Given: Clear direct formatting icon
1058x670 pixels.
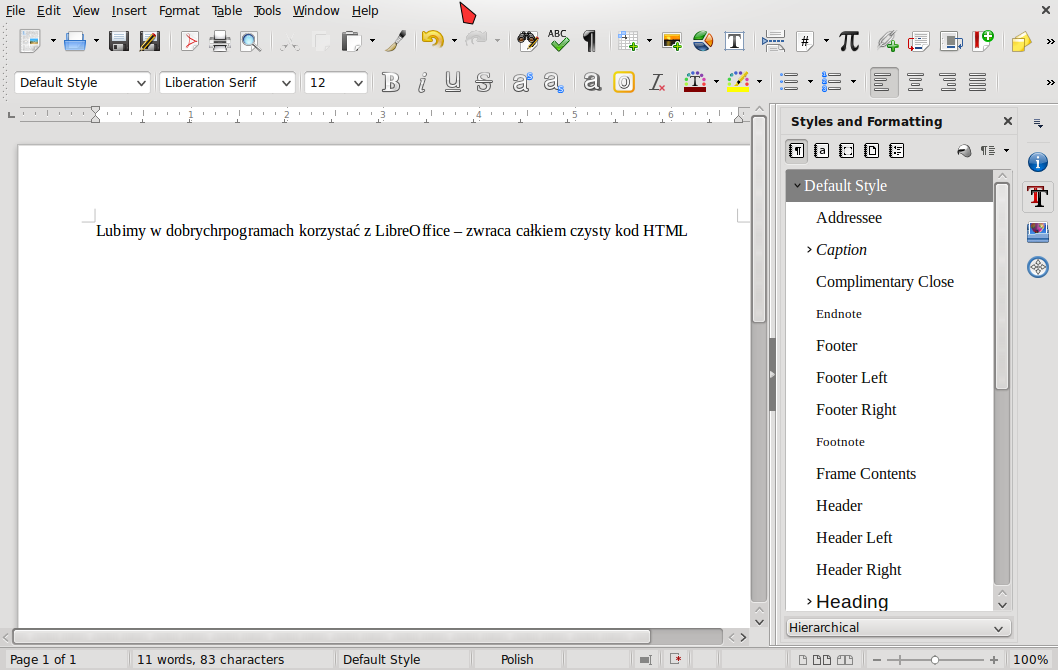Looking at the screenshot, I should pos(657,82).
